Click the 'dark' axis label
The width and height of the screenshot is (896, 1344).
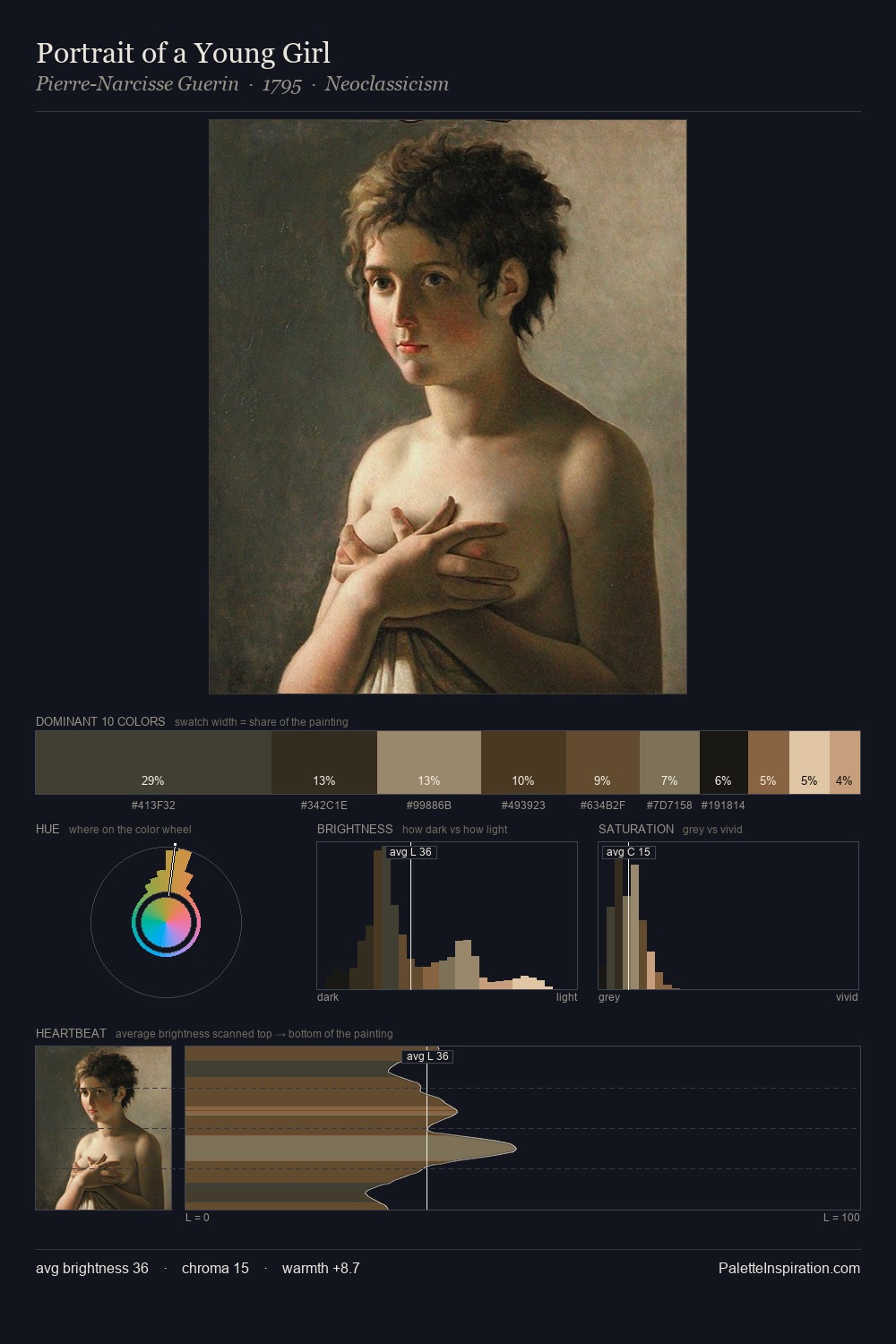[x=328, y=997]
